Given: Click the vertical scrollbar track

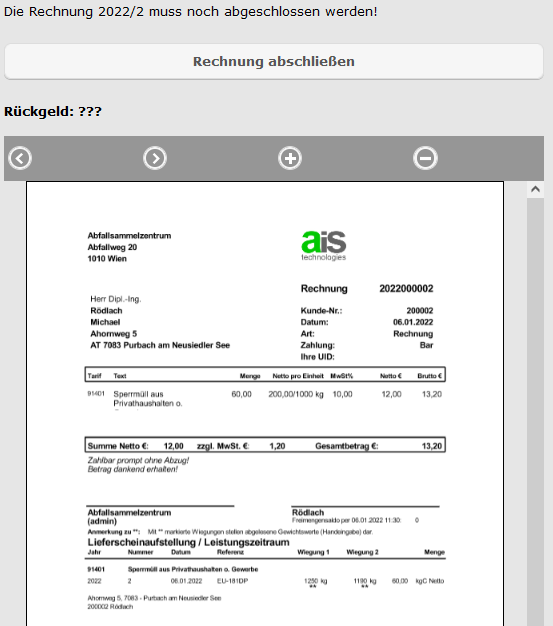Looking at the screenshot, I should point(535,411).
